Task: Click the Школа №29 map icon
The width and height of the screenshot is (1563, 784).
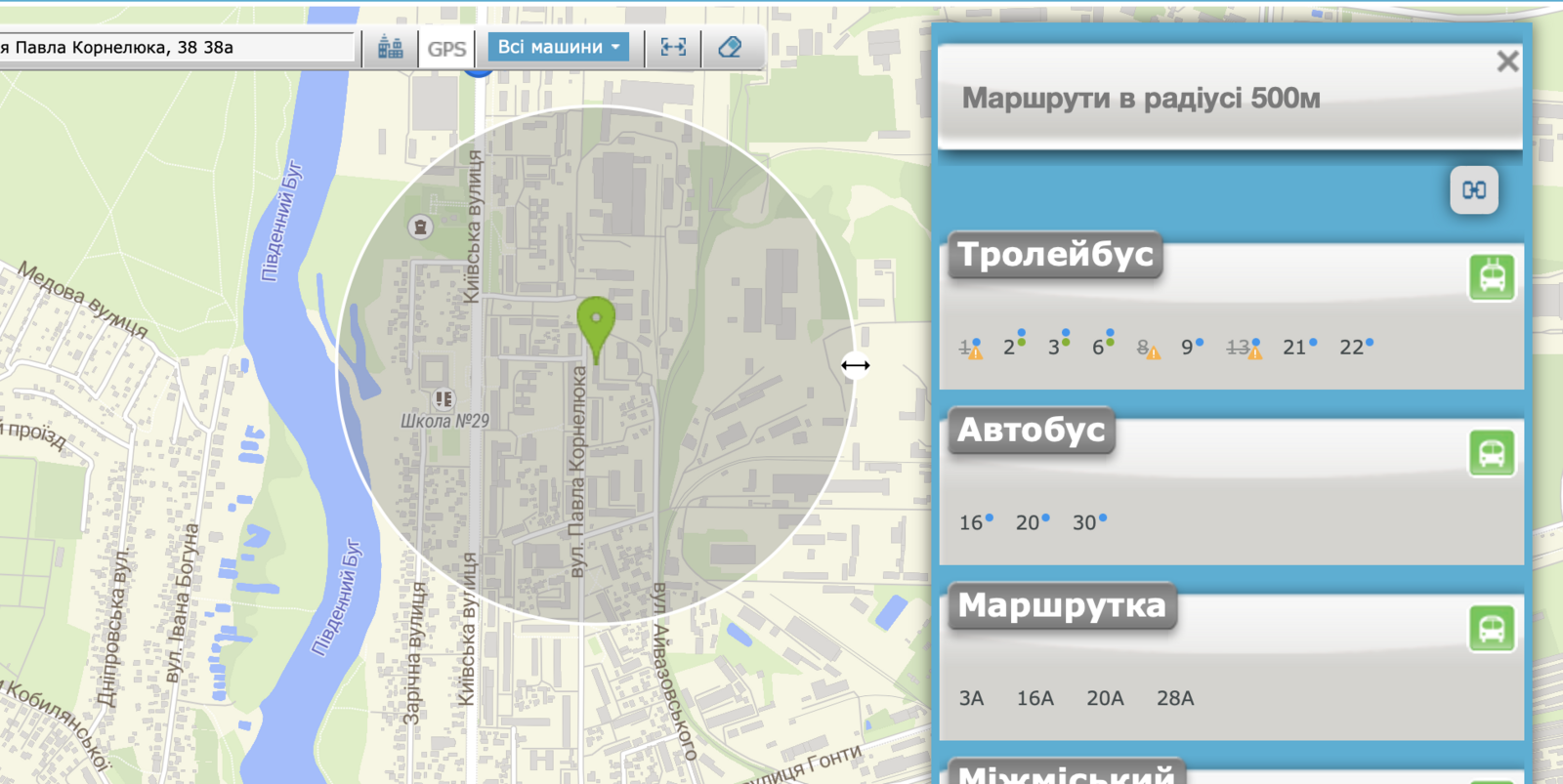Action: [444, 398]
